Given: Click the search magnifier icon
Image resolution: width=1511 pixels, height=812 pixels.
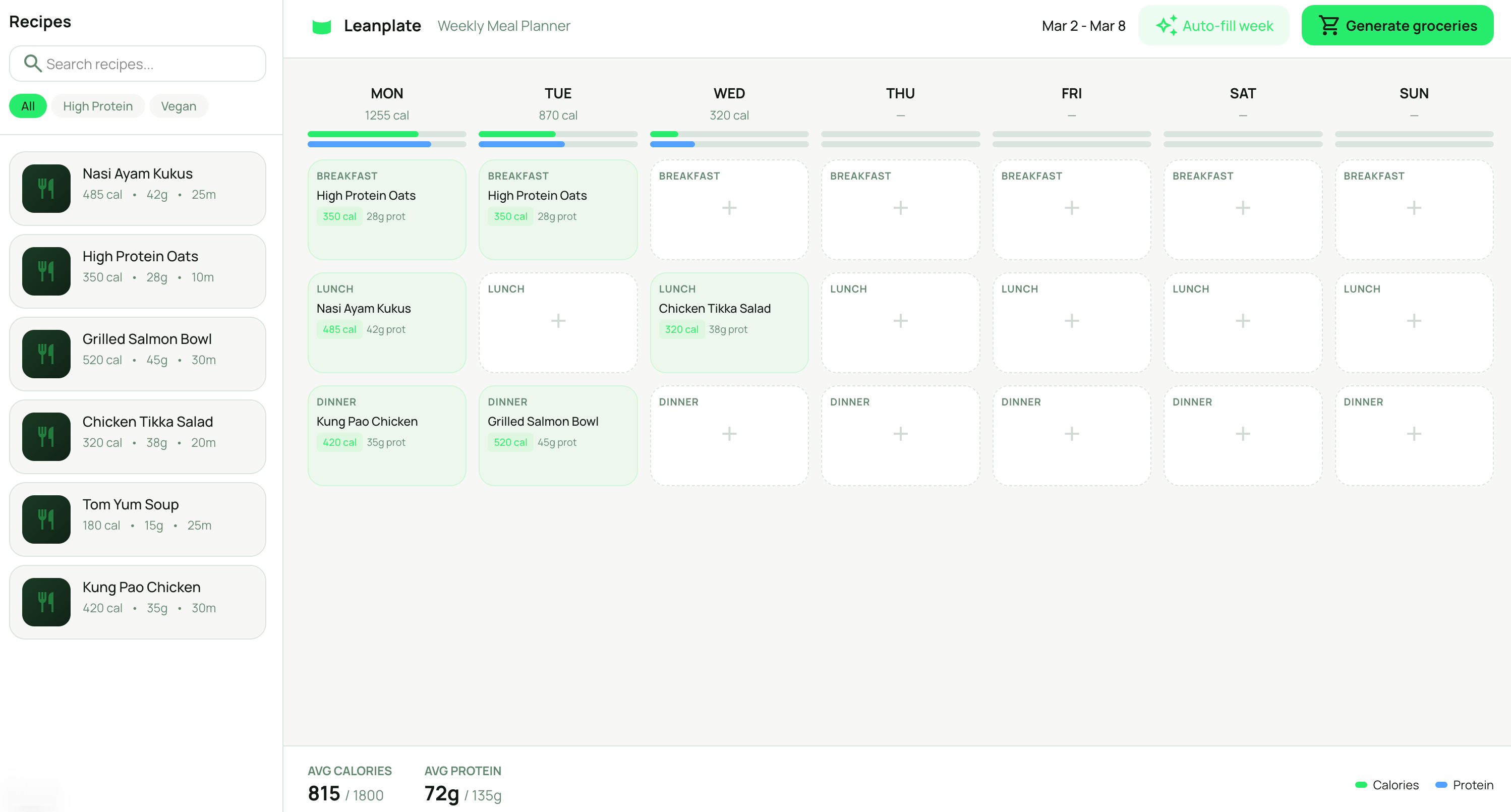Looking at the screenshot, I should click(32, 64).
